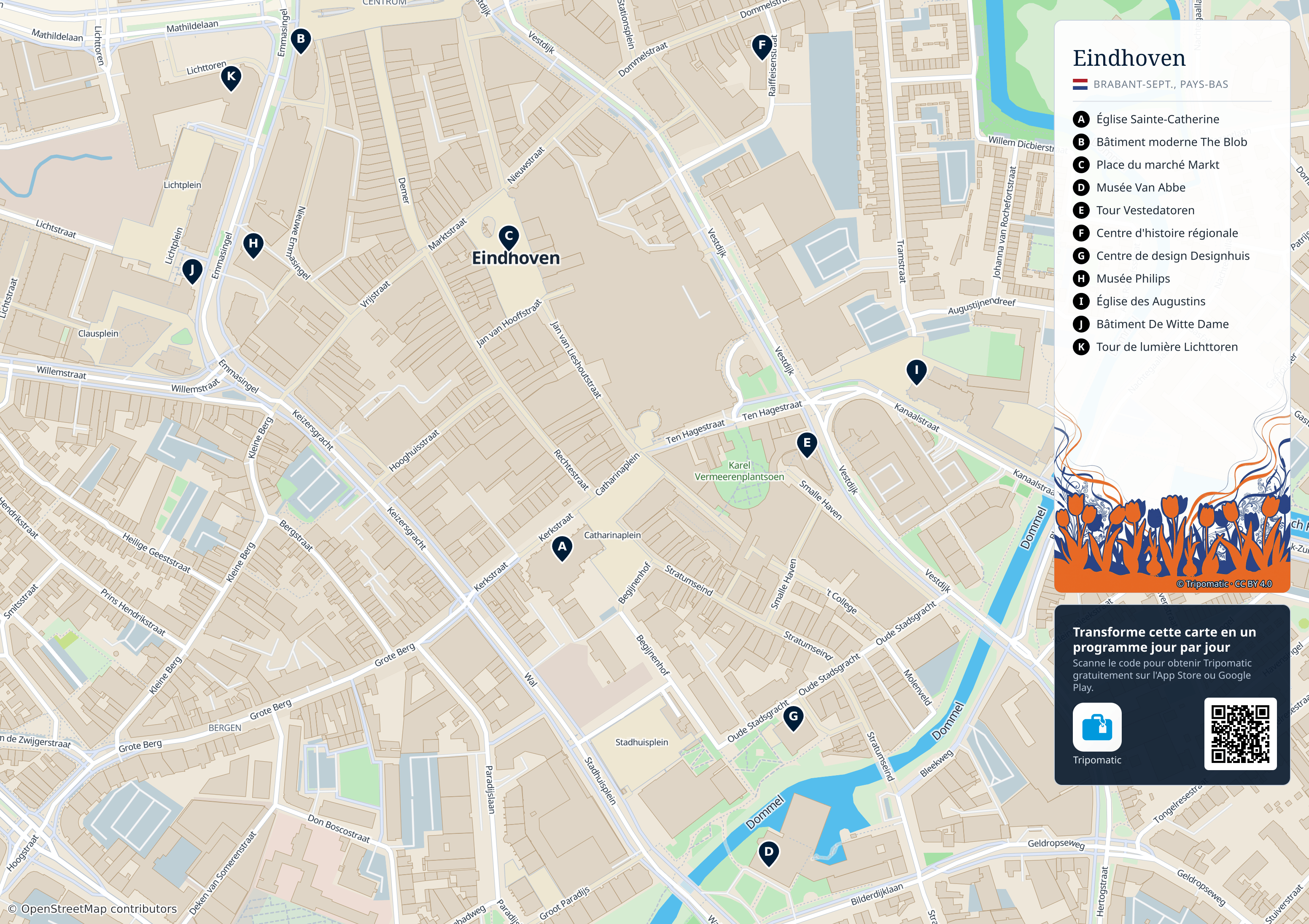Click the Karel Vermeerenplantsoen park label
1309x924 pixels.
click(x=739, y=471)
